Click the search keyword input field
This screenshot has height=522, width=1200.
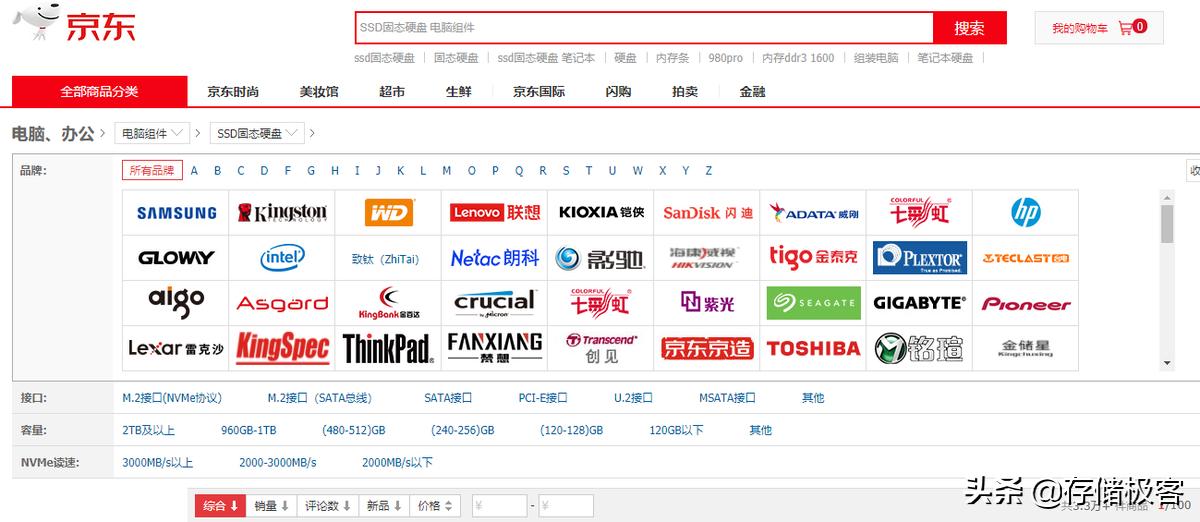[644, 28]
